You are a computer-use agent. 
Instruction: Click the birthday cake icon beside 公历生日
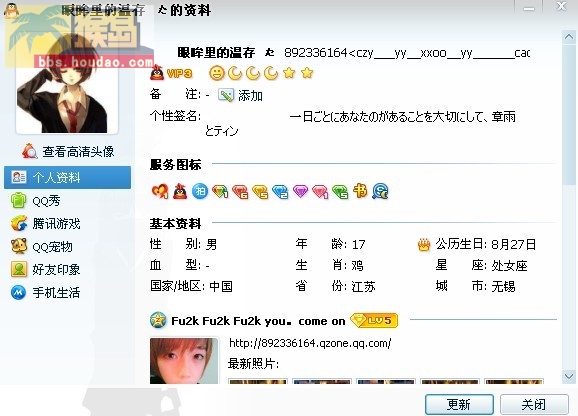(x=424, y=245)
